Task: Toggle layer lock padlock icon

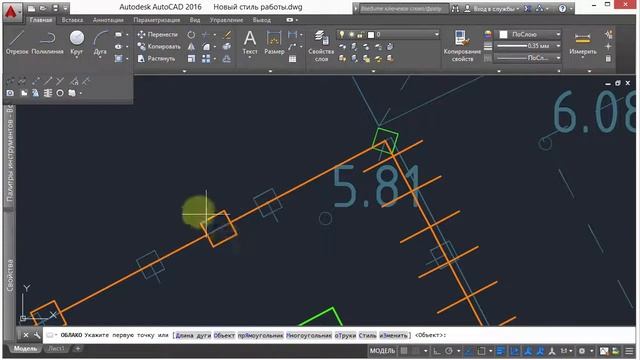Action: pyautogui.click(x=360, y=35)
